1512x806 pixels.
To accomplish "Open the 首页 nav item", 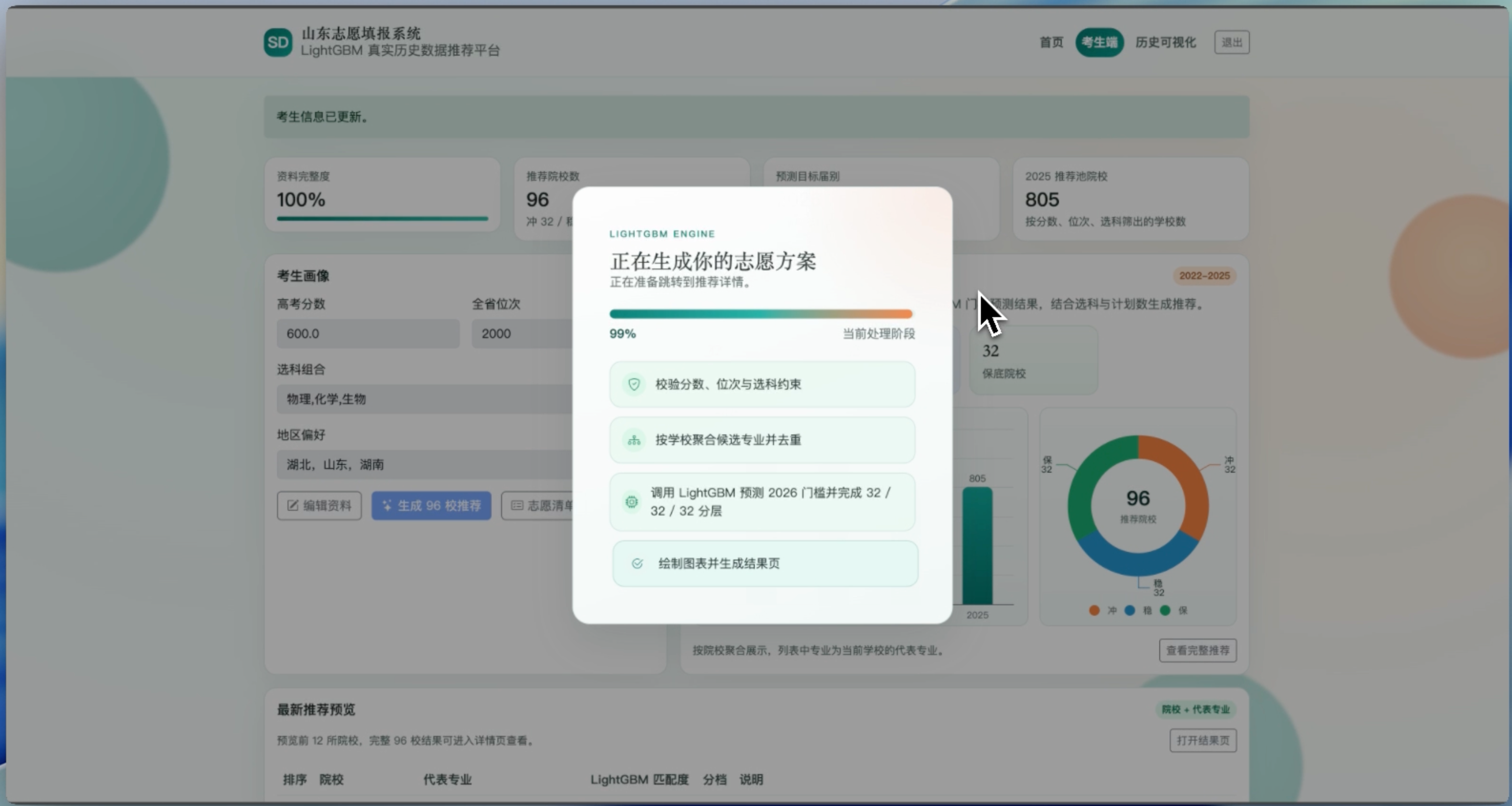I will (1051, 42).
